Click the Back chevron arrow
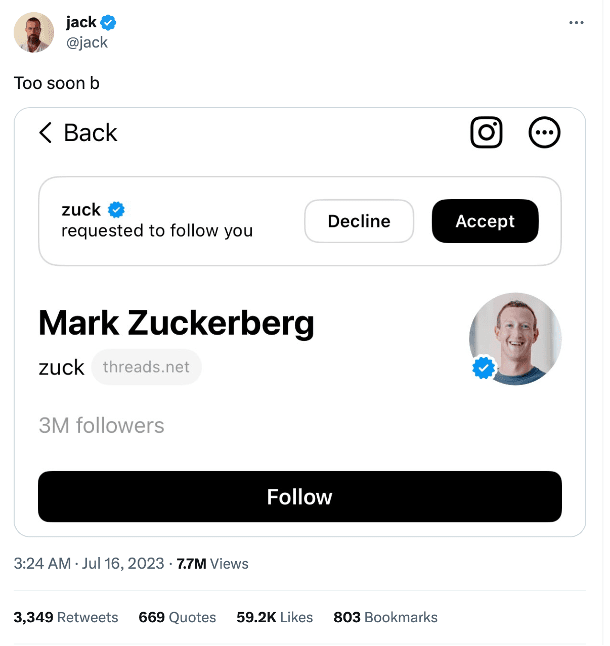 [45, 133]
